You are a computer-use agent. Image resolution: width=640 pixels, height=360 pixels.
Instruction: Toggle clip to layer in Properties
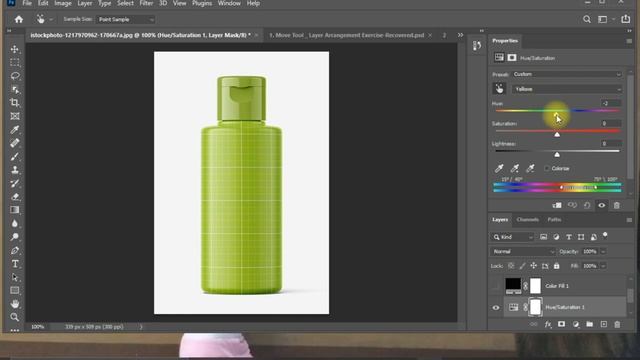click(x=557, y=205)
